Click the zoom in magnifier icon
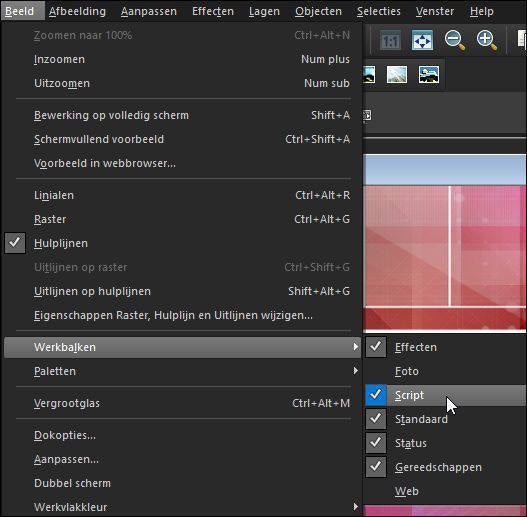Image resolution: width=527 pixels, height=517 pixels. click(487, 40)
